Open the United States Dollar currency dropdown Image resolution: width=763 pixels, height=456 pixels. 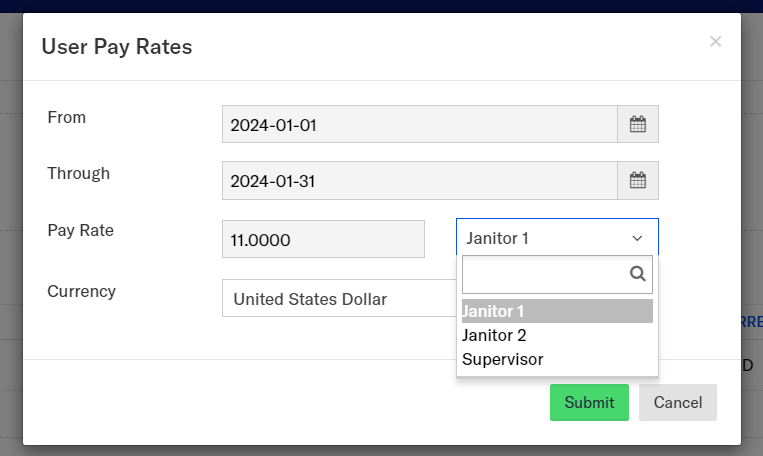pos(338,298)
